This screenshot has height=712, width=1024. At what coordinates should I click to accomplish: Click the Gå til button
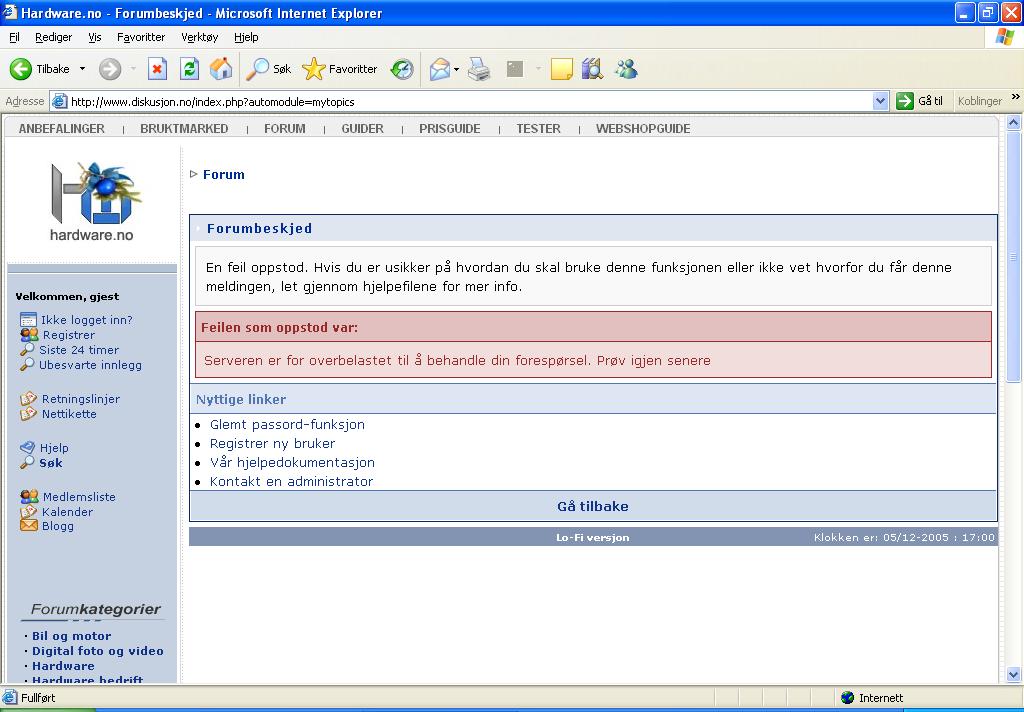[x=920, y=101]
